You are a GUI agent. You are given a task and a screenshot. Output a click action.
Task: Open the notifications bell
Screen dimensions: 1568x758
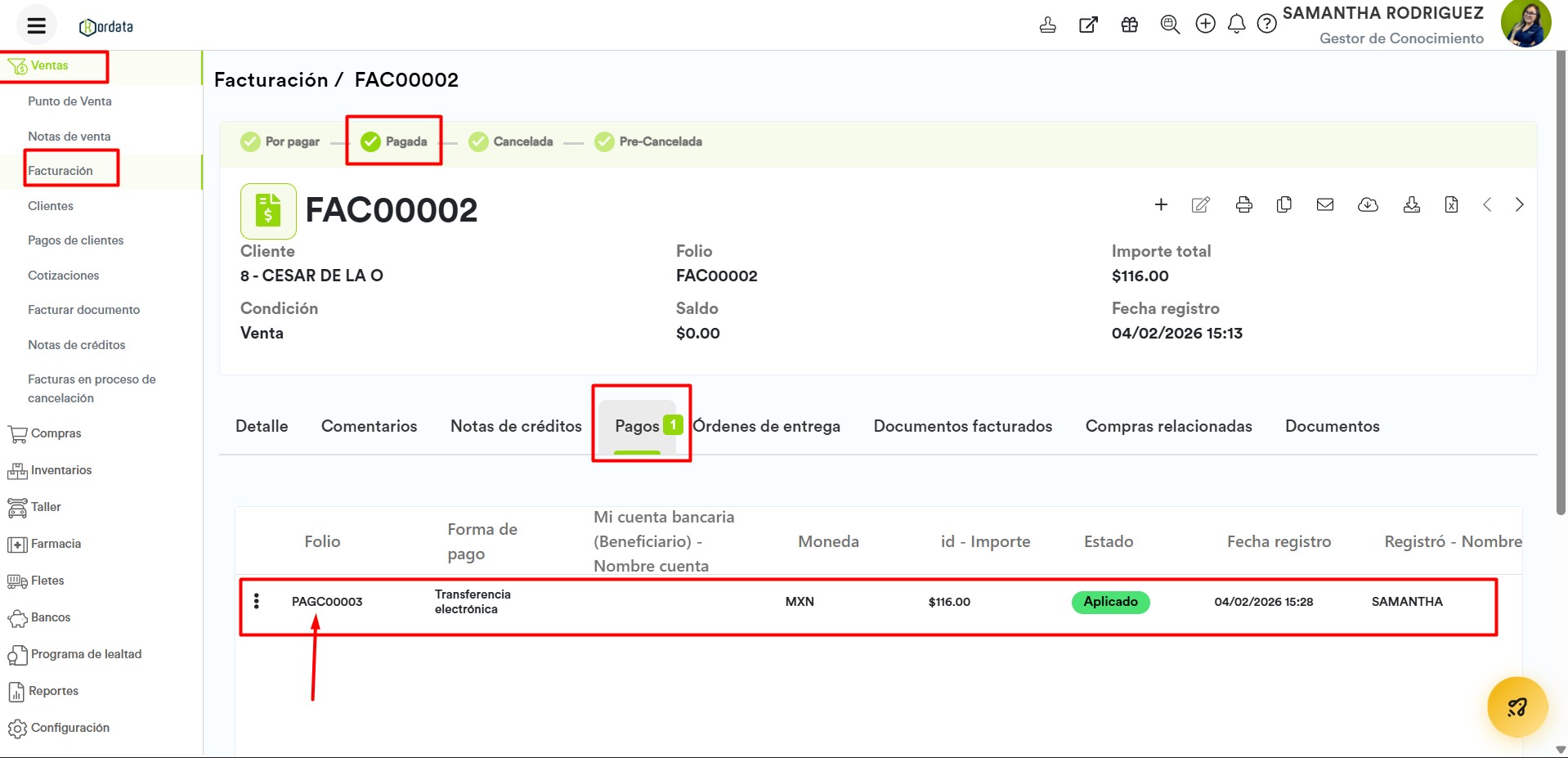pos(1236,24)
